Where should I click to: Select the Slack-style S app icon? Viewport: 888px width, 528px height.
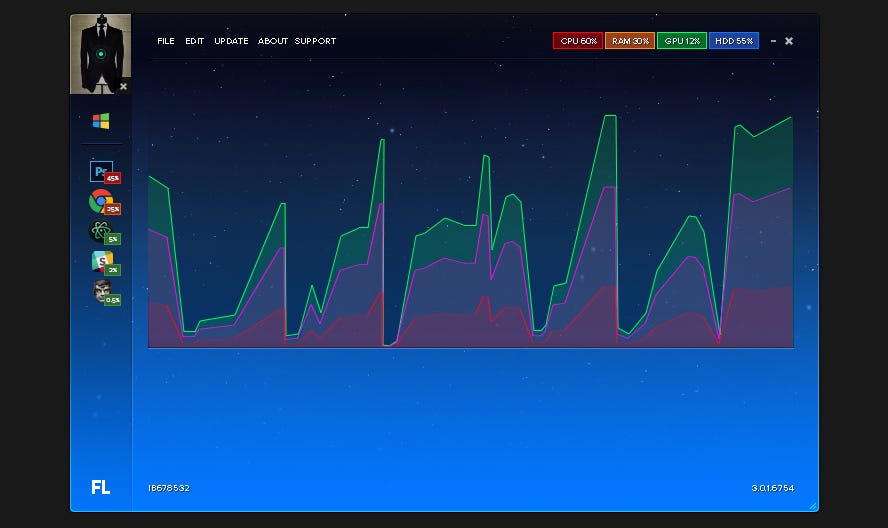point(102,262)
